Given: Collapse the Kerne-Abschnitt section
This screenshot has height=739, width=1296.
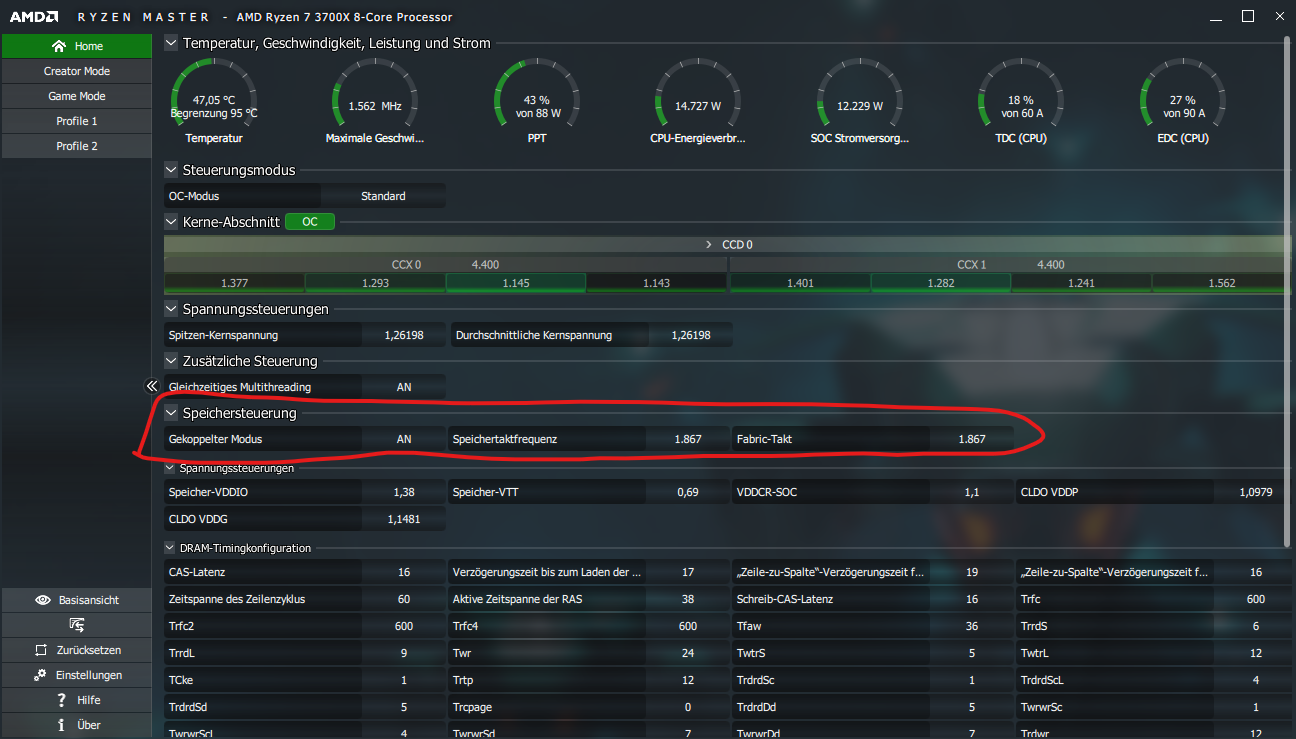Looking at the screenshot, I should pyautogui.click(x=171, y=222).
